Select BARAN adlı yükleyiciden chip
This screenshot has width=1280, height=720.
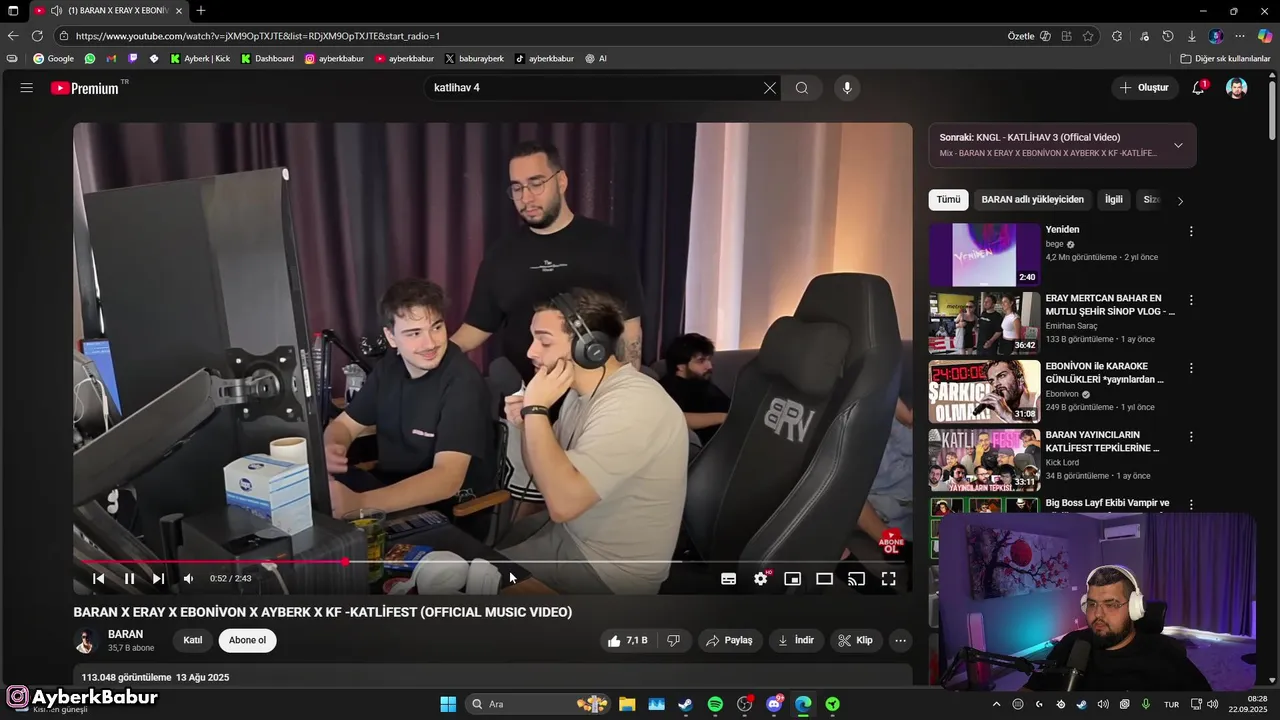[x=1032, y=199]
